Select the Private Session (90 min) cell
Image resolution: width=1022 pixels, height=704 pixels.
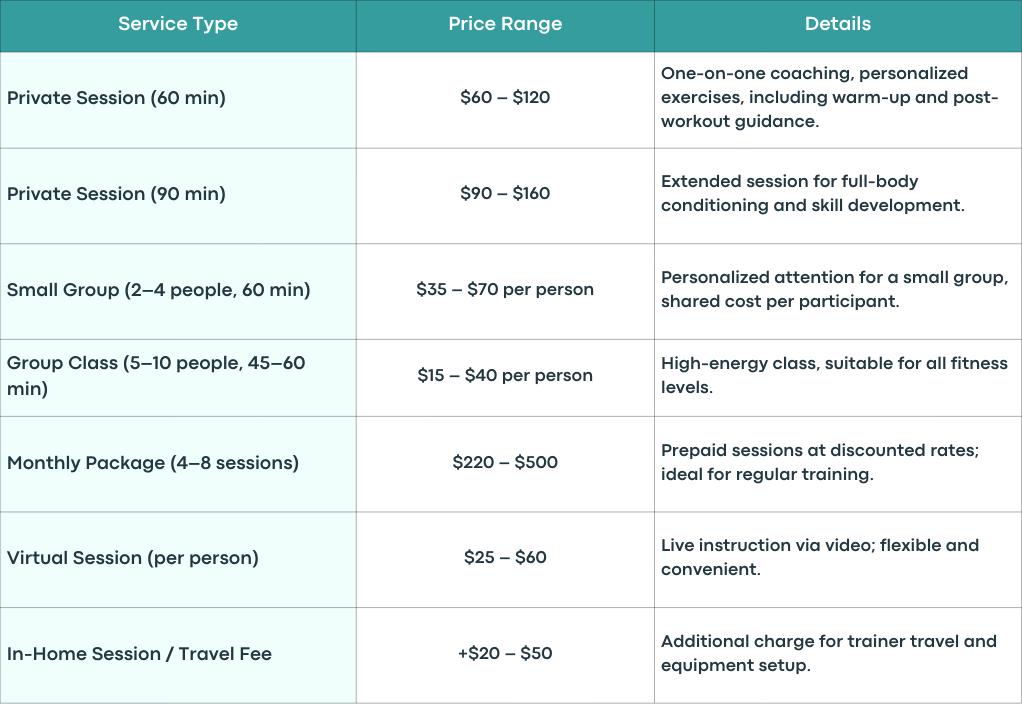[x=178, y=196]
